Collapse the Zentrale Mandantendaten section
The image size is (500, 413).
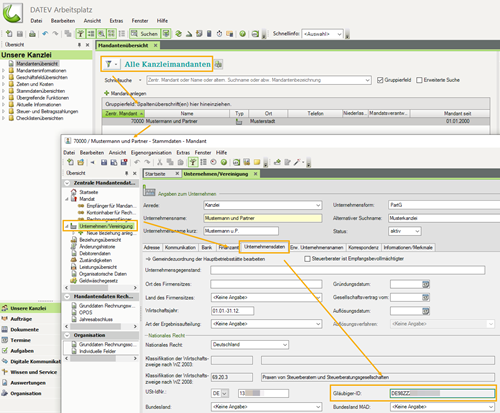coord(67,183)
